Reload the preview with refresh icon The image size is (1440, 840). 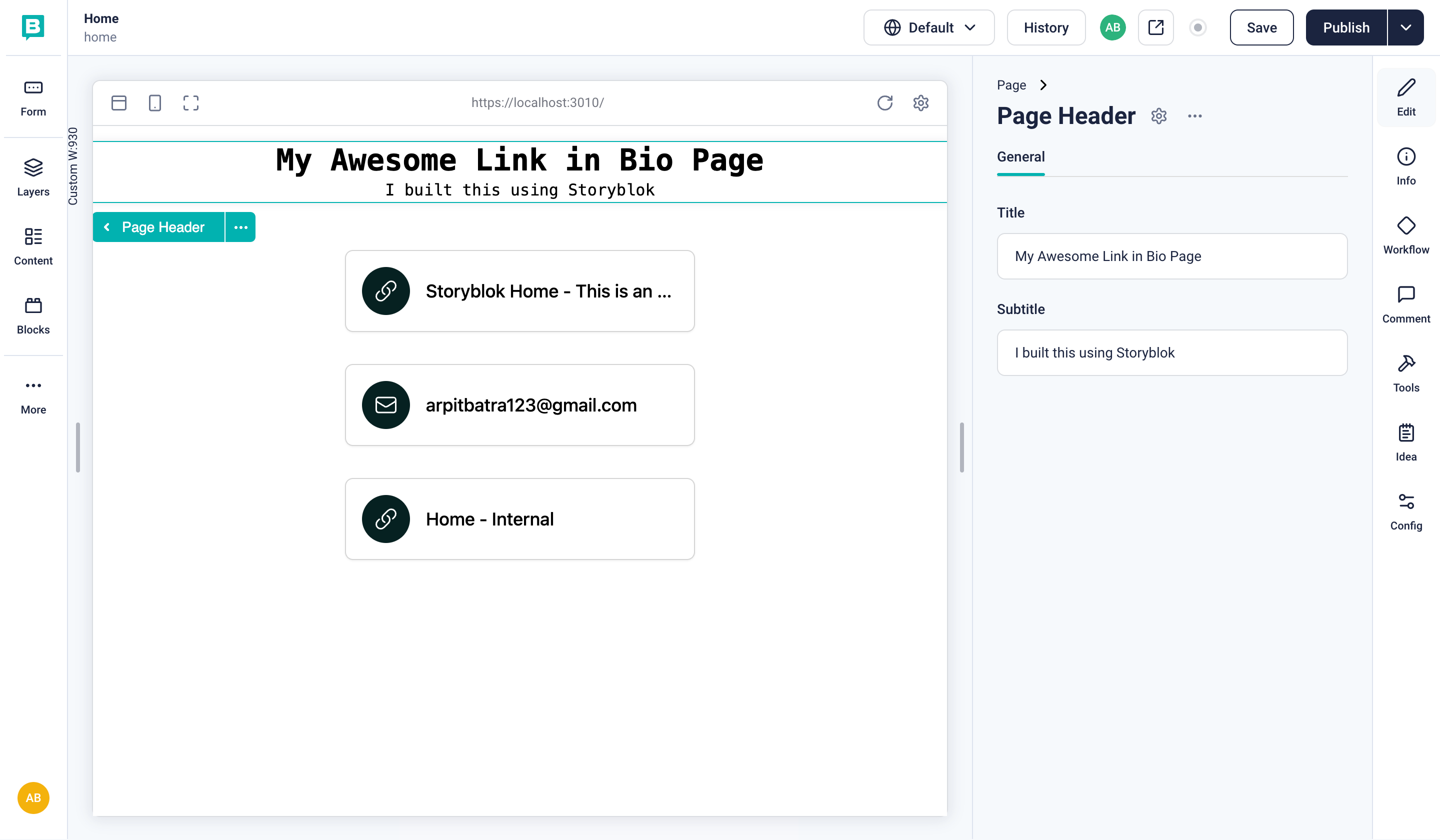tap(884, 103)
